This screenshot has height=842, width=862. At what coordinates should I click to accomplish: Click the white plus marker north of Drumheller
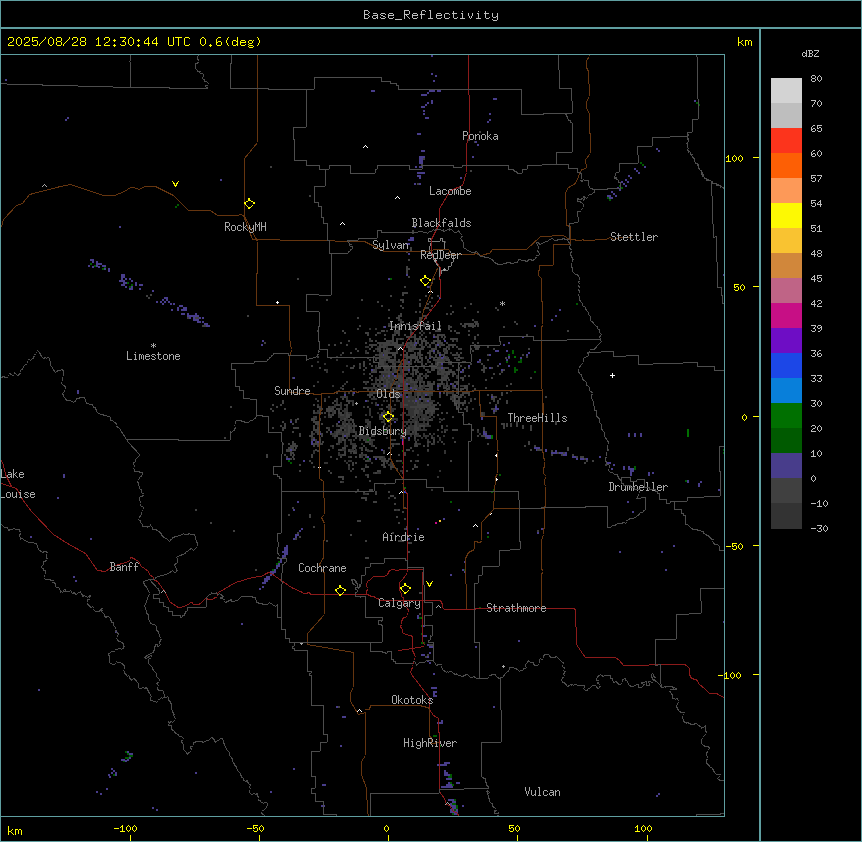coord(612,375)
